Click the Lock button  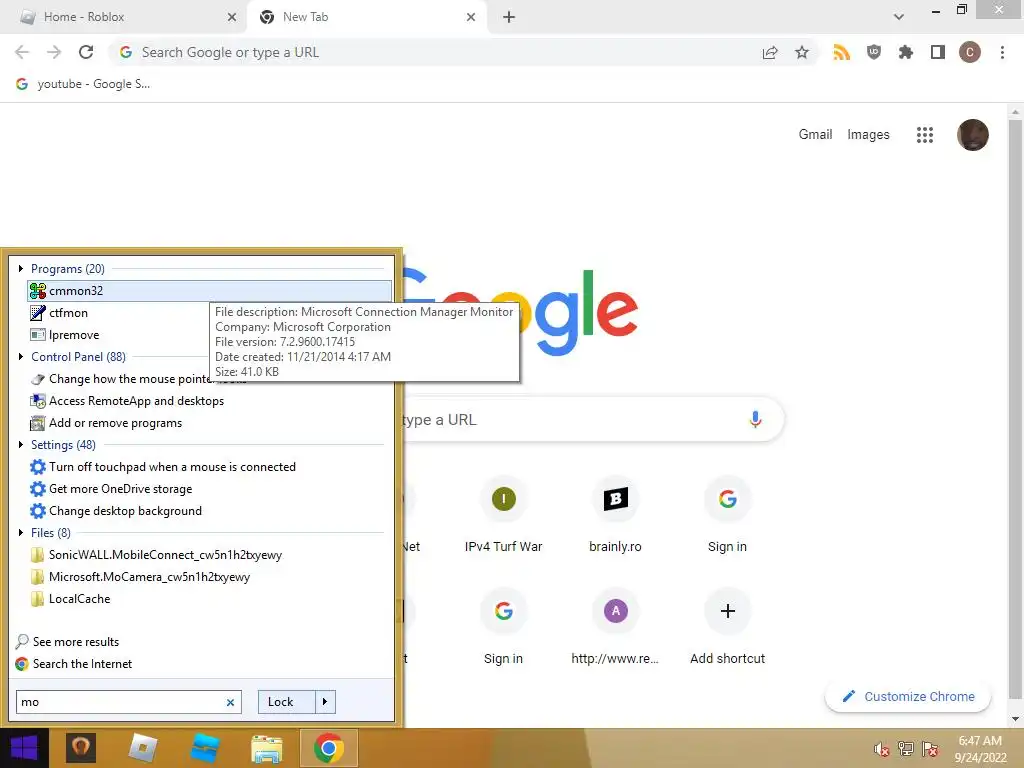coord(287,702)
